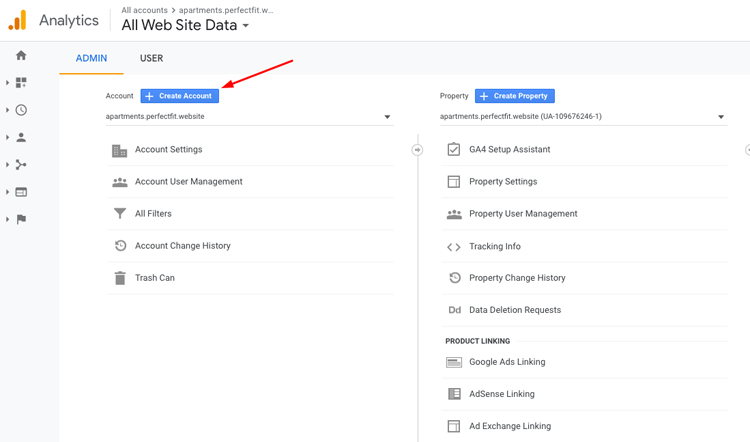
Task: Click the column arrow between Account and Property
Action: [x=417, y=150]
